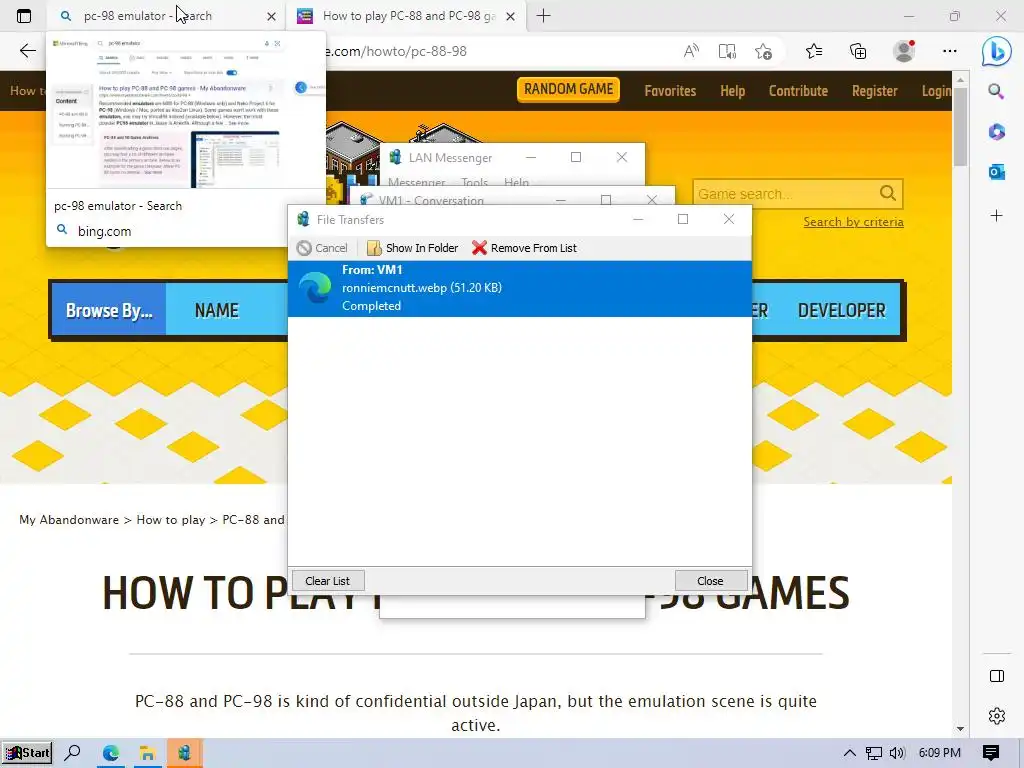Open Help menu in LAN Messenger
The width and height of the screenshot is (1024, 768).
(516, 183)
